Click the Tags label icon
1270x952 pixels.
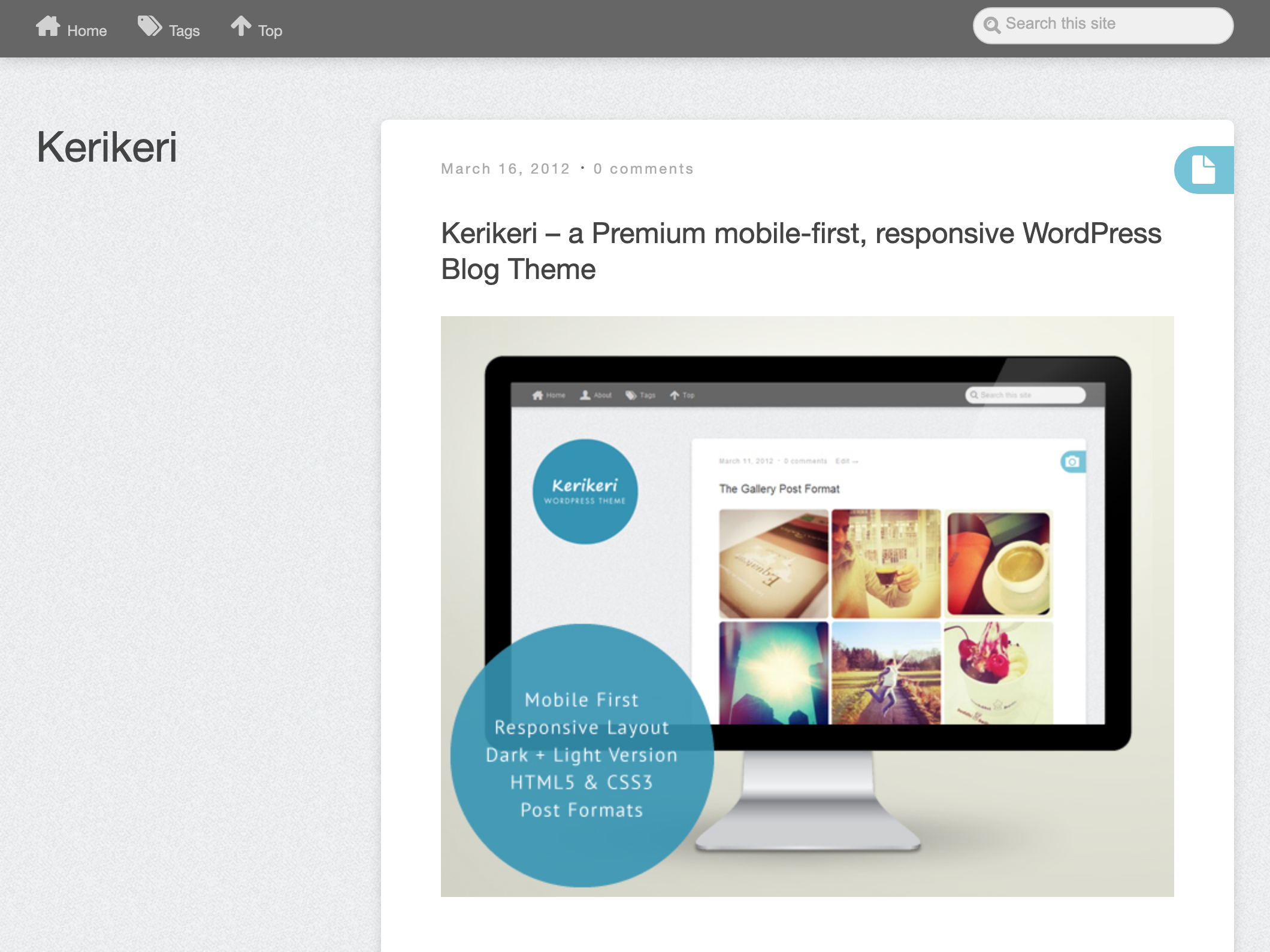tap(150, 26)
